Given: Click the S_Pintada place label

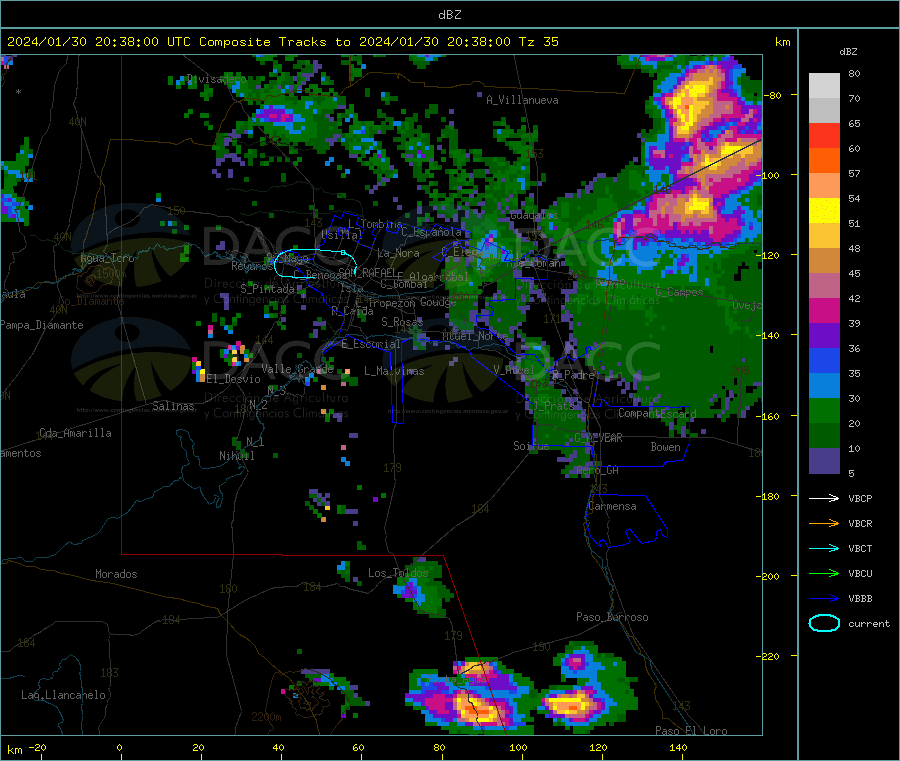Looking at the screenshot, I should 267,289.
